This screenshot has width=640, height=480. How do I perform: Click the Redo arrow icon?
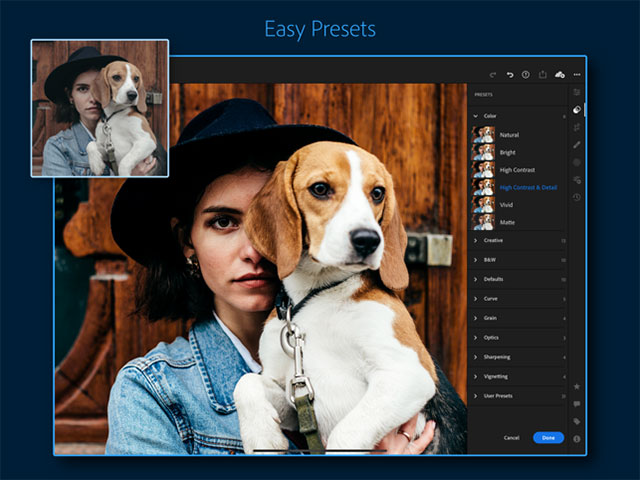tap(492, 74)
